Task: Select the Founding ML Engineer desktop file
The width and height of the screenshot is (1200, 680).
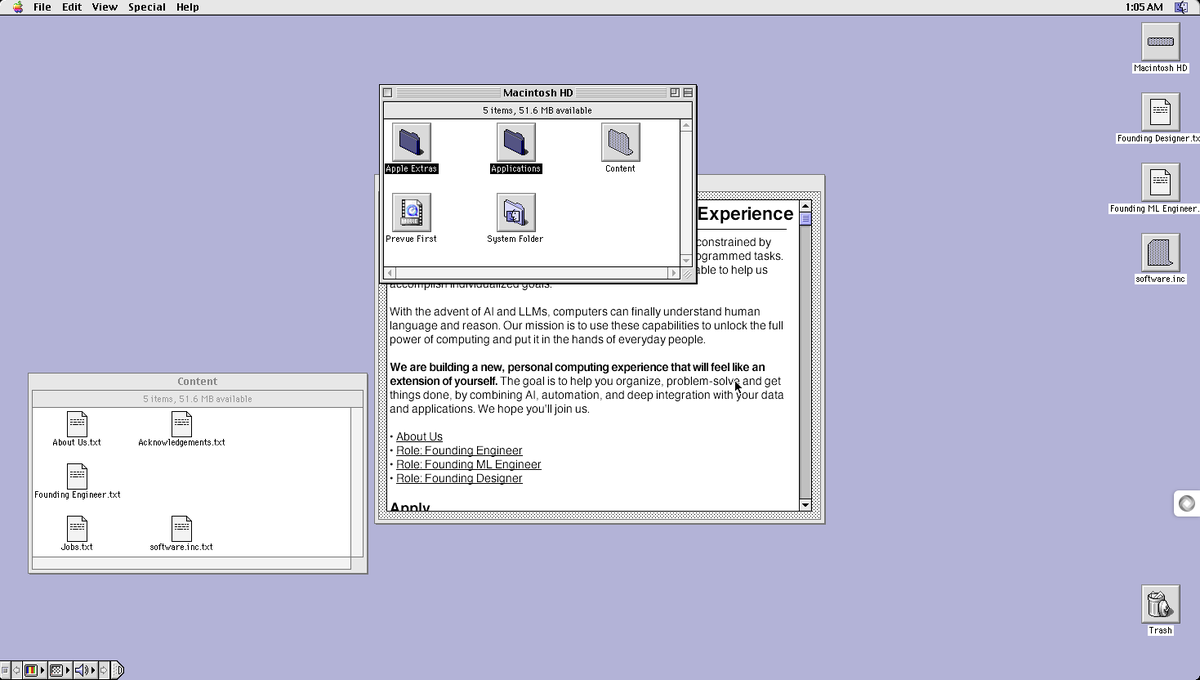Action: [x=1160, y=182]
